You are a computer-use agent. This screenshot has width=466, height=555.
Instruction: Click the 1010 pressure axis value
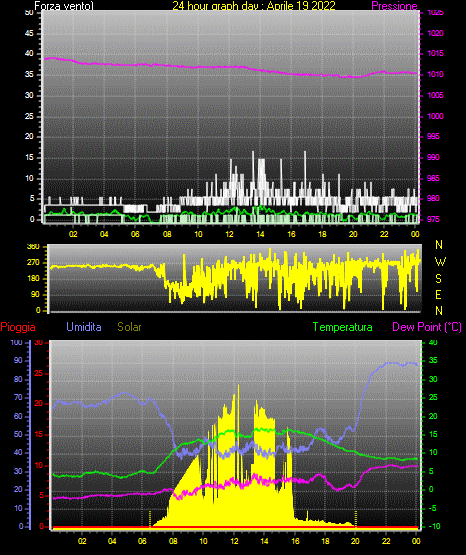coord(435,74)
